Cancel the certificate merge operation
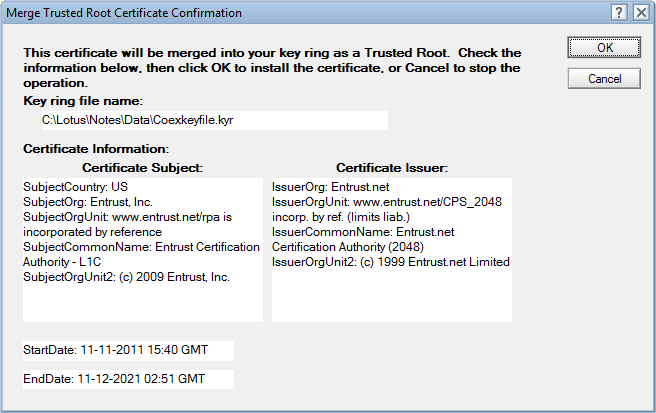656x413 pixels. click(x=604, y=79)
